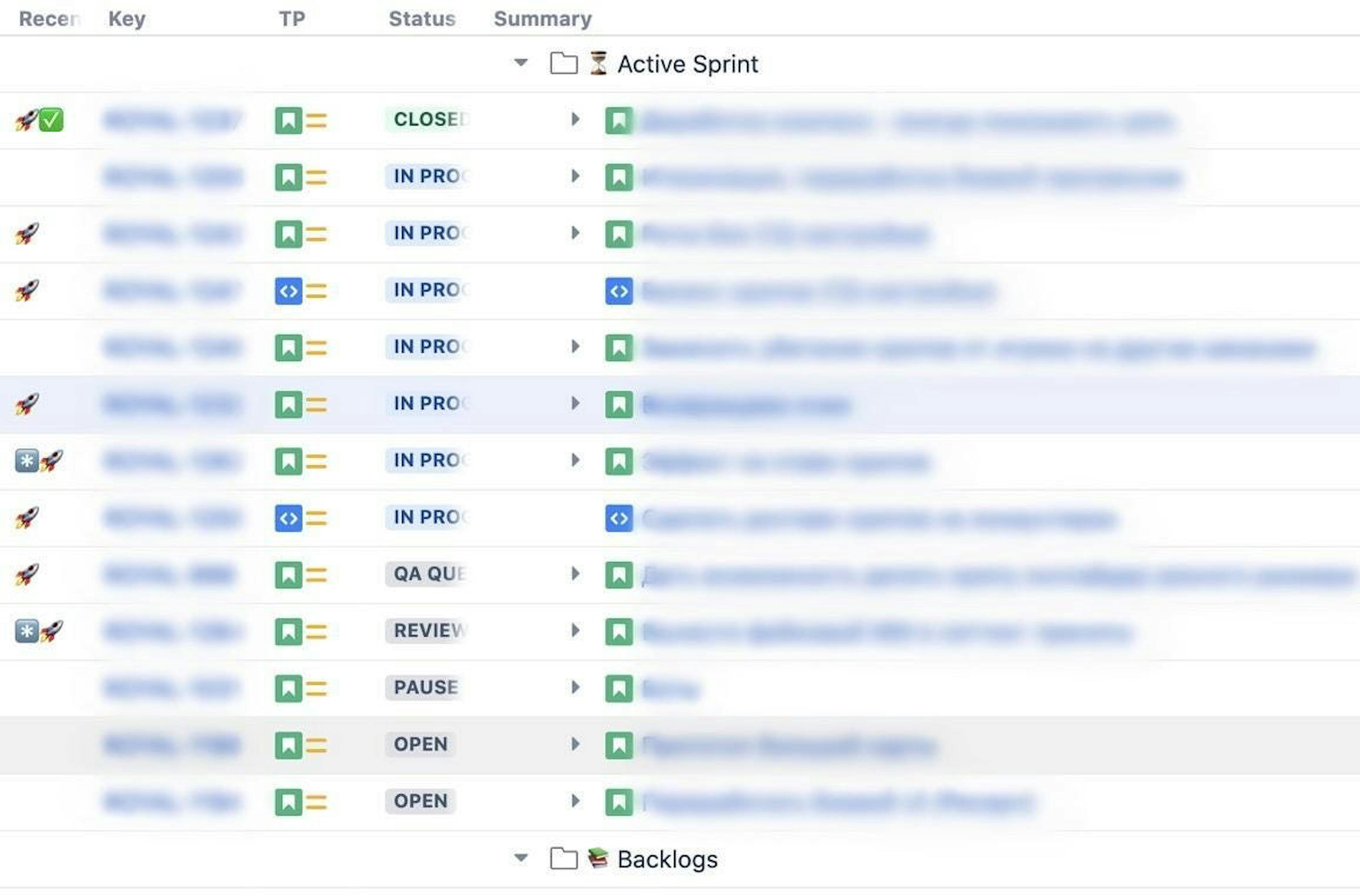This screenshot has width=1360, height=896.
Task: Click the rocket icon in the CLOSED row
Action: [26, 120]
